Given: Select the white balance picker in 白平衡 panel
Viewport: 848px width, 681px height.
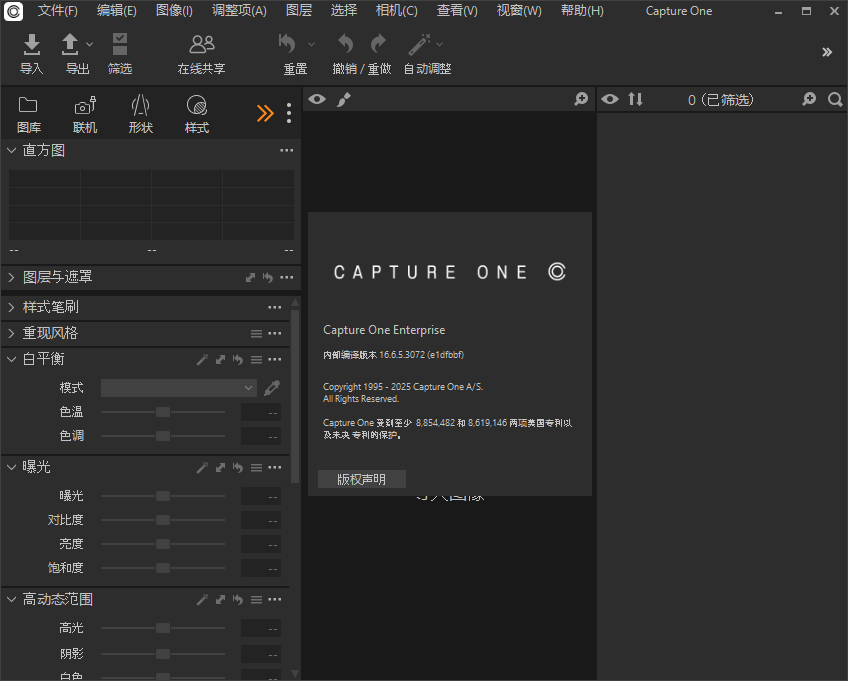Looking at the screenshot, I should coord(271,388).
